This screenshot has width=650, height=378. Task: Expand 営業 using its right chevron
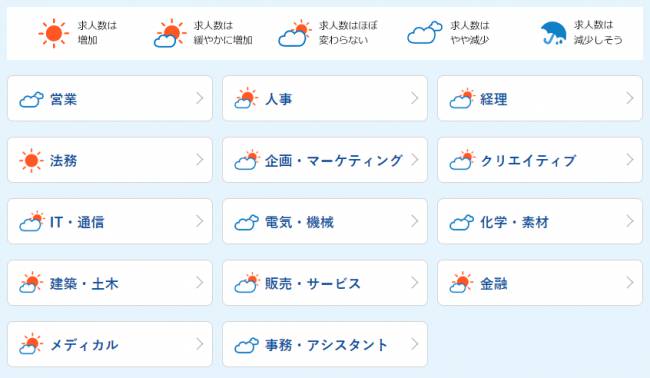200,98
